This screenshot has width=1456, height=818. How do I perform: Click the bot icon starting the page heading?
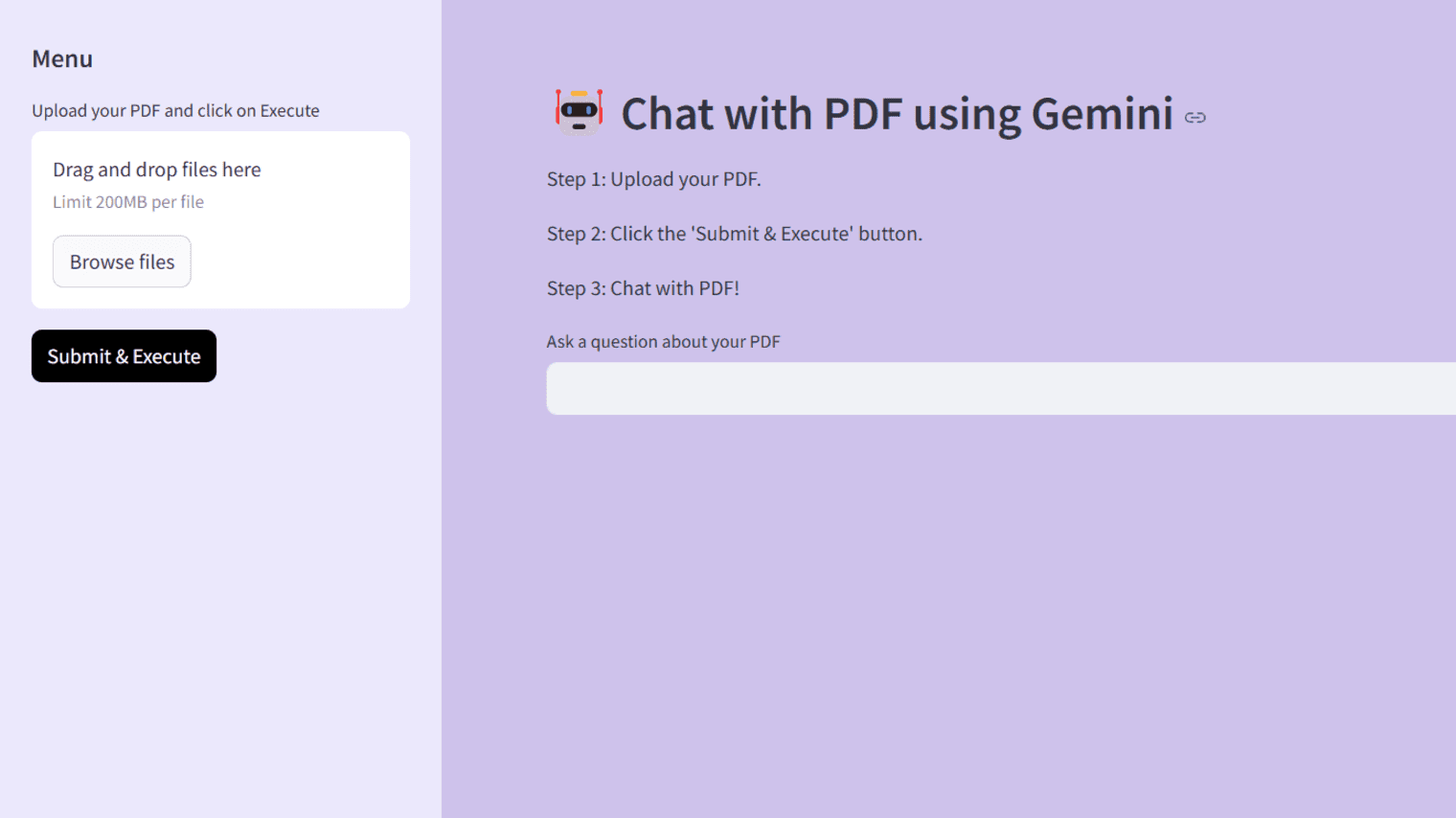(x=579, y=112)
